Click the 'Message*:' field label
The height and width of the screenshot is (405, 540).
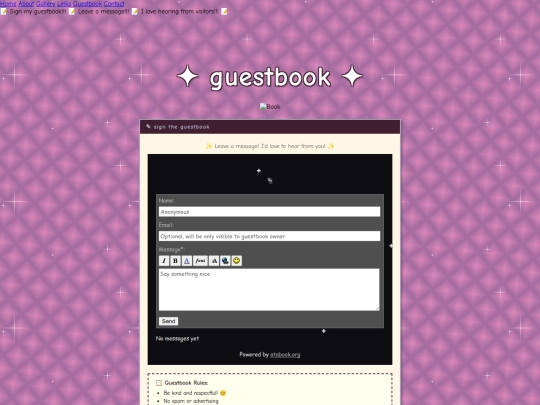coord(172,249)
